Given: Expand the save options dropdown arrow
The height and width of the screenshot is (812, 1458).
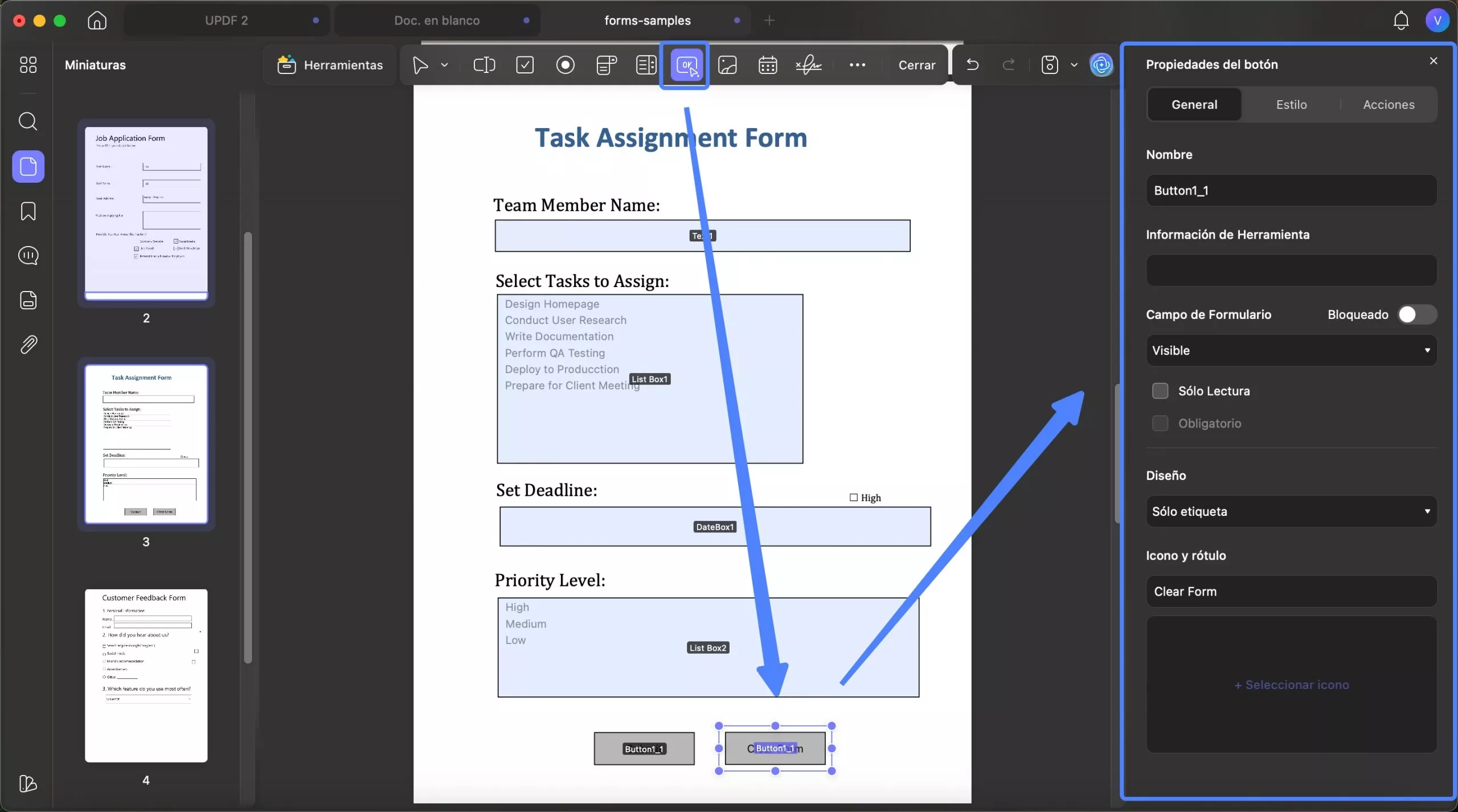Looking at the screenshot, I should [1074, 65].
